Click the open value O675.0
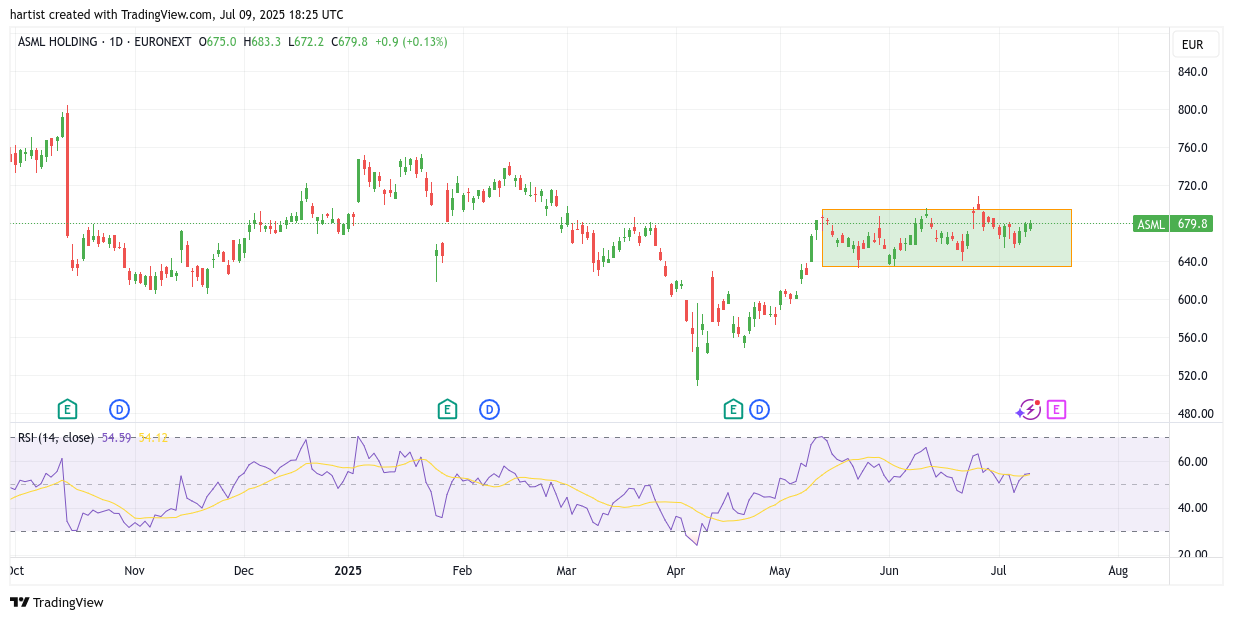Image resolution: width=1233 pixels, height=620 pixels. 217,42
